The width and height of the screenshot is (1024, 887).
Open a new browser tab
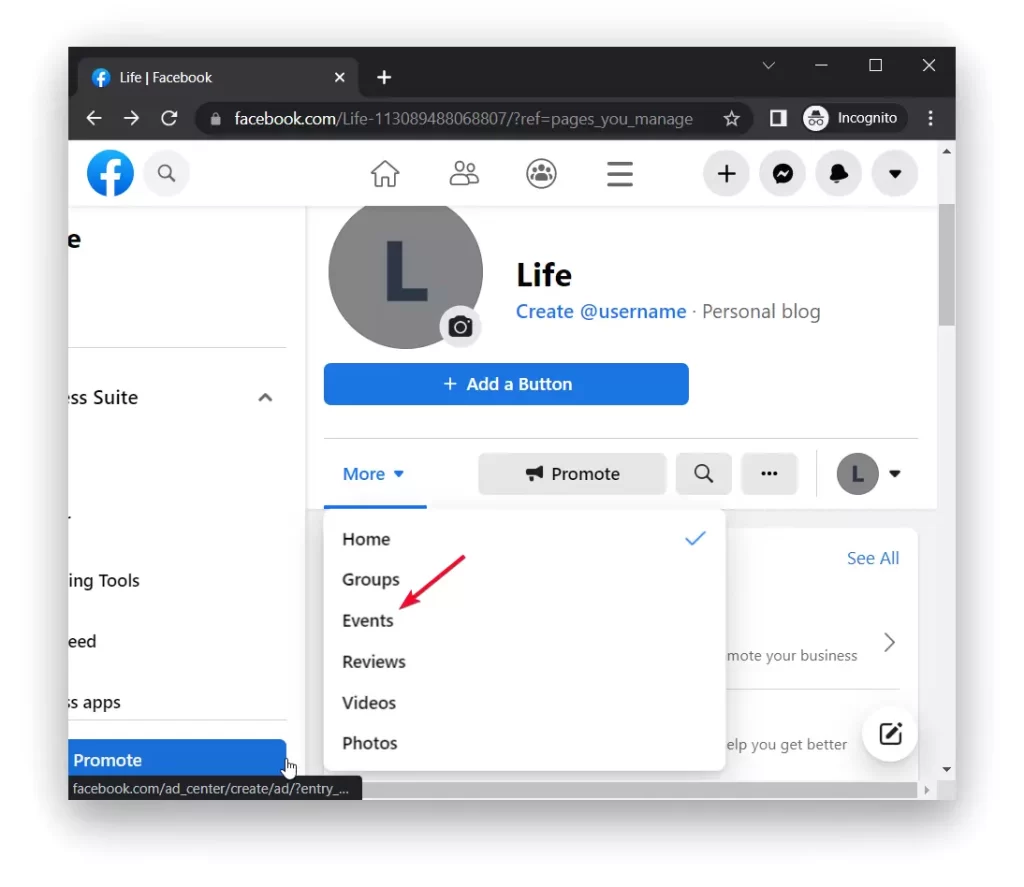coord(384,78)
